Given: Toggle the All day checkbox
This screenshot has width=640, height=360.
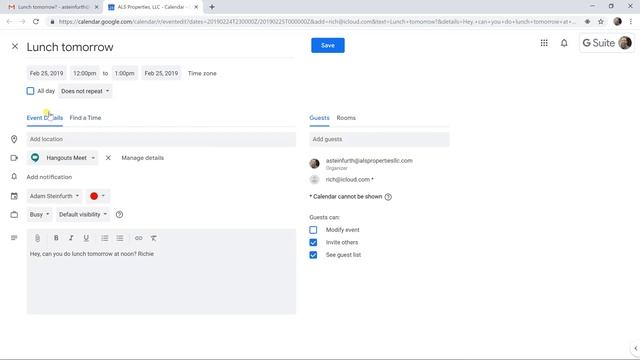Looking at the screenshot, I should [x=30, y=91].
